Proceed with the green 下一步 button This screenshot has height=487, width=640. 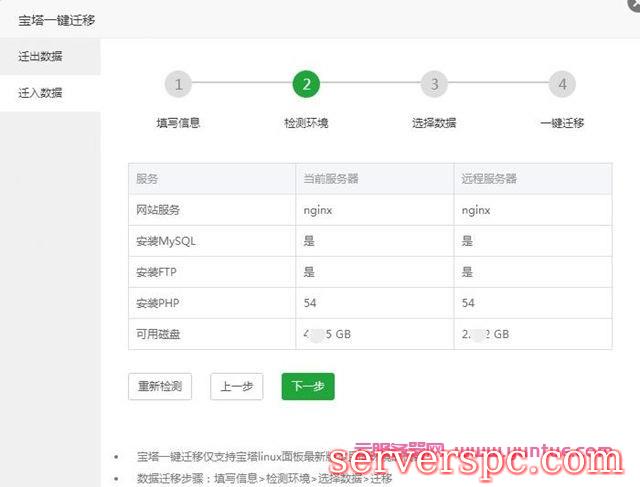tap(307, 387)
